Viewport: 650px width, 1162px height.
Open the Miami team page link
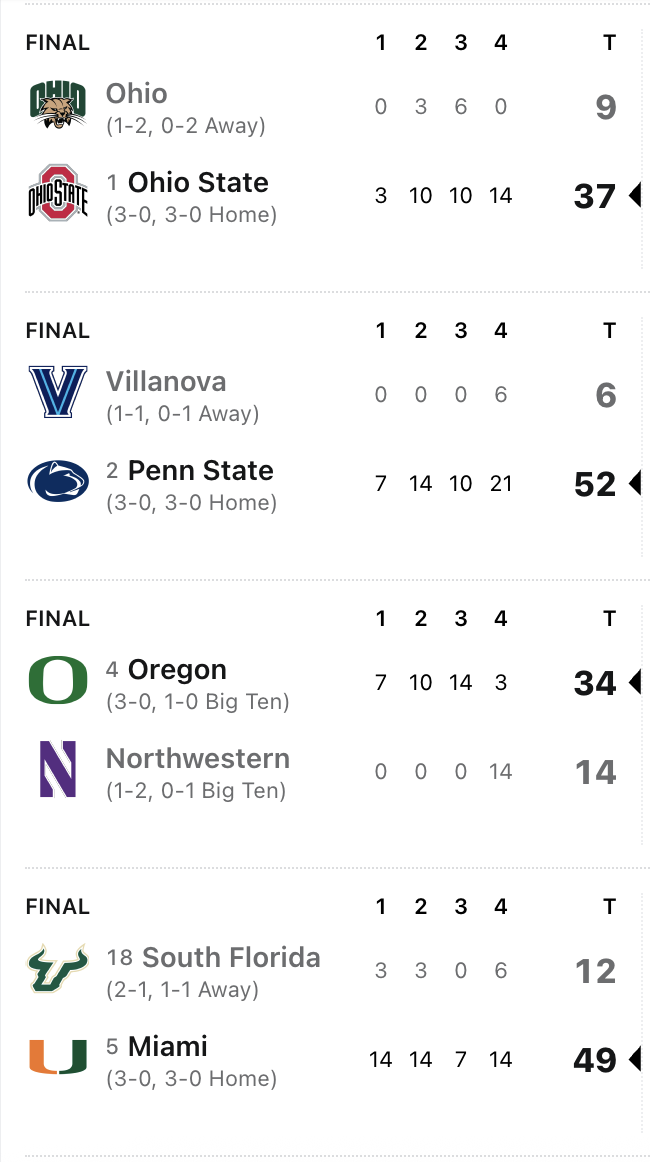pyautogui.click(x=168, y=1047)
